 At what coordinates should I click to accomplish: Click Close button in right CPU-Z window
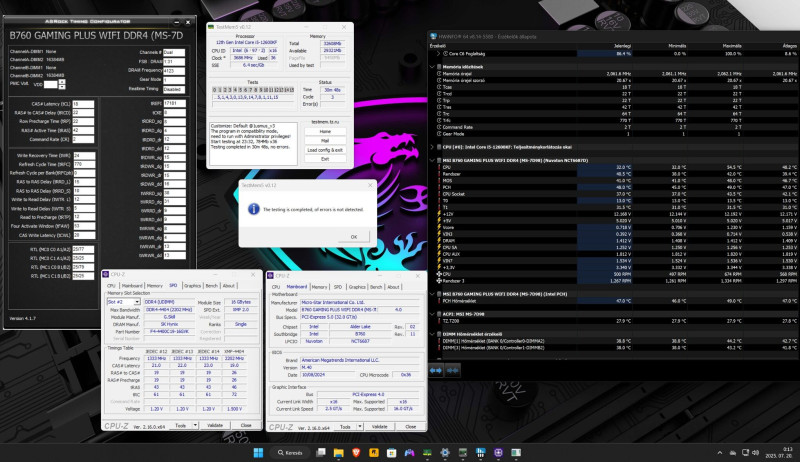[x=411, y=426]
